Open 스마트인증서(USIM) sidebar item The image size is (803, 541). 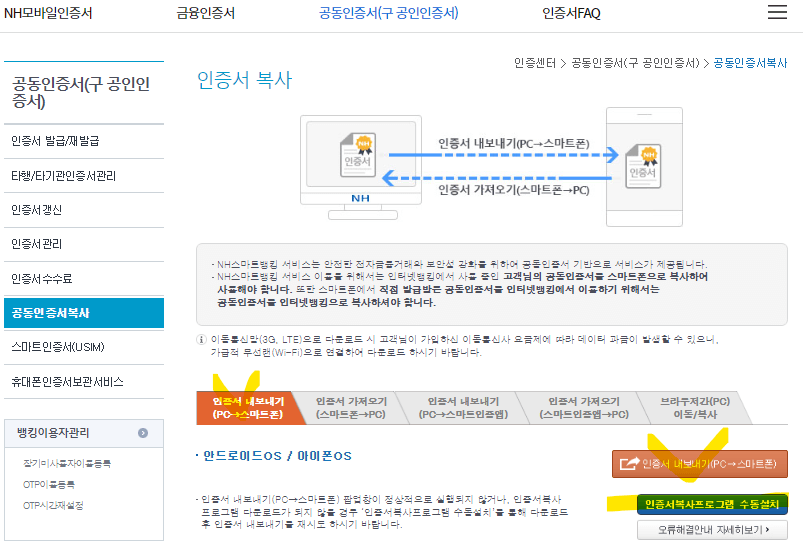click(84, 347)
